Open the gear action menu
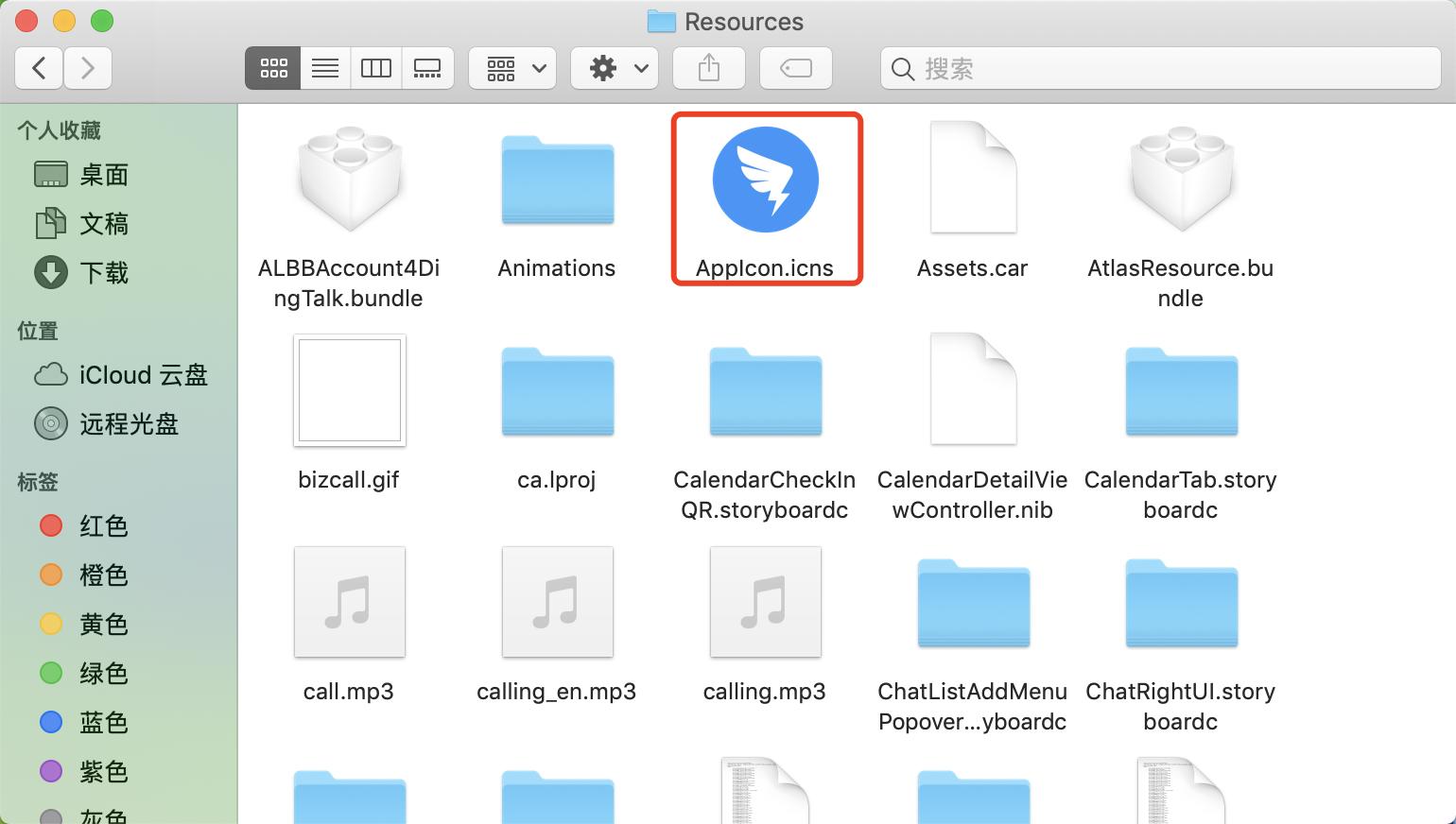This screenshot has width=1456, height=824. [x=615, y=68]
